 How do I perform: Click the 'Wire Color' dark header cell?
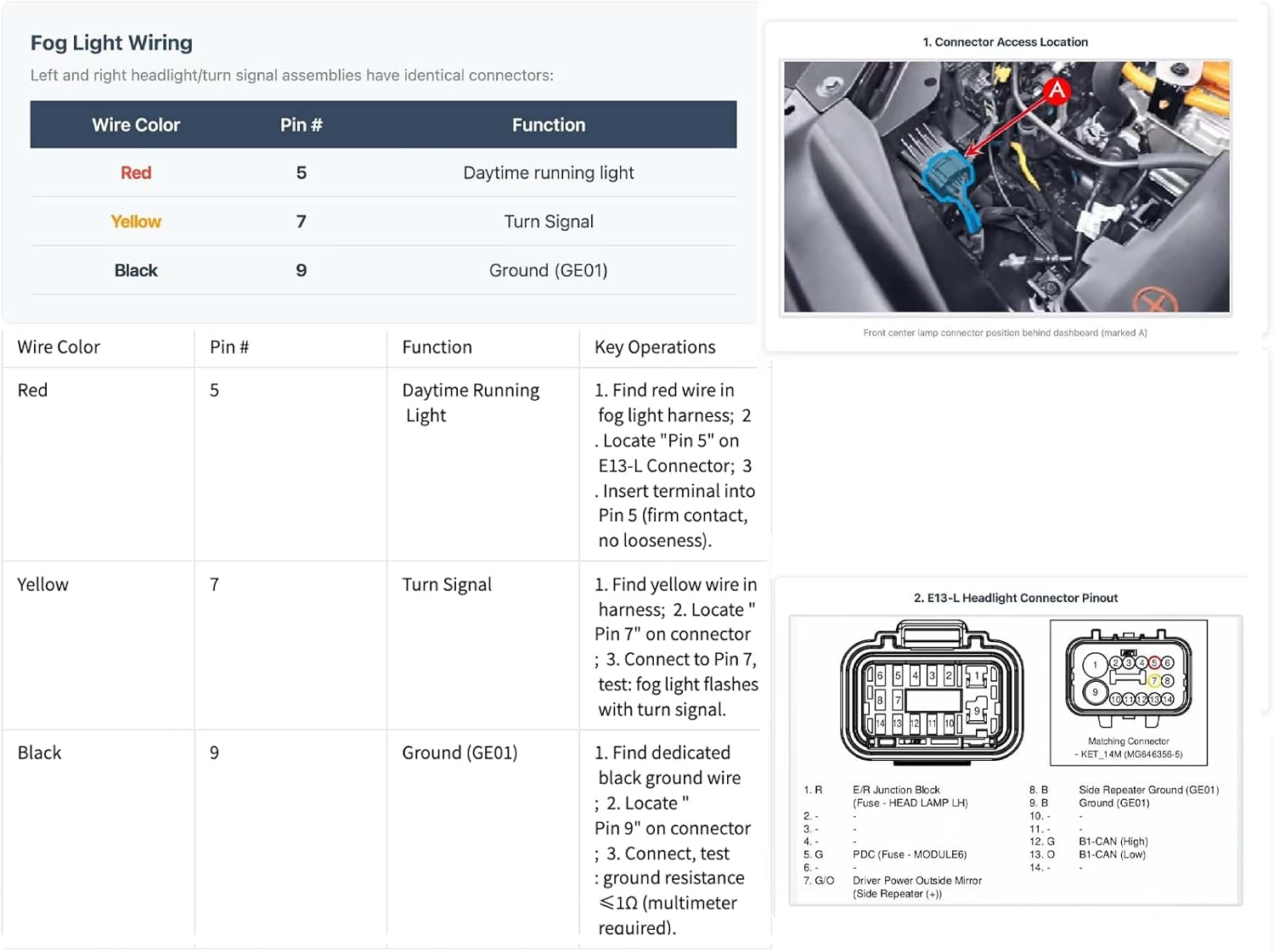(x=136, y=125)
